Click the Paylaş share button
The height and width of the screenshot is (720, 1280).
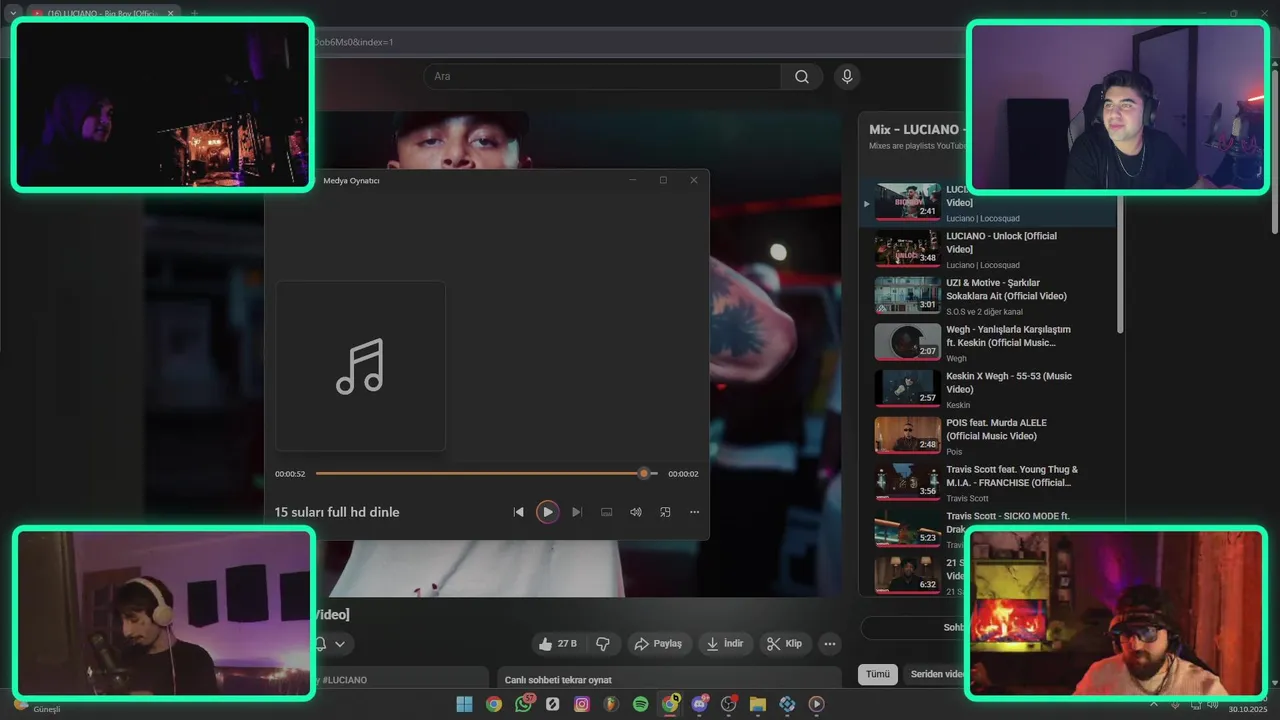[658, 644]
